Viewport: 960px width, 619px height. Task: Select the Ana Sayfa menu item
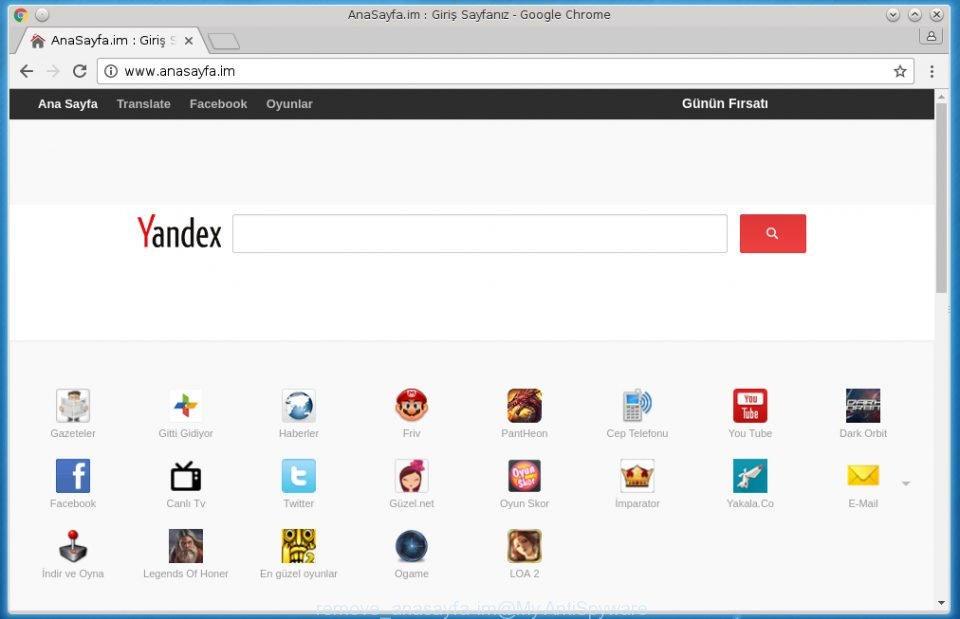[x=67, y=103]
